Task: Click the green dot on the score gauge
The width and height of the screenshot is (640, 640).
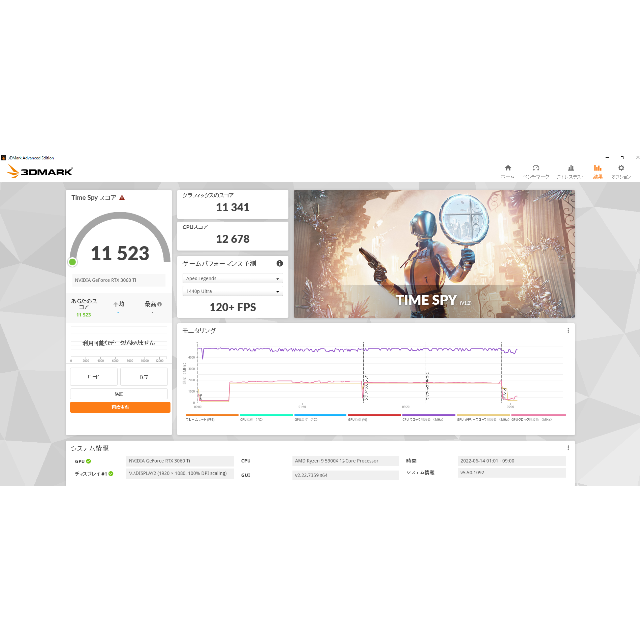Action: point(73,262)
